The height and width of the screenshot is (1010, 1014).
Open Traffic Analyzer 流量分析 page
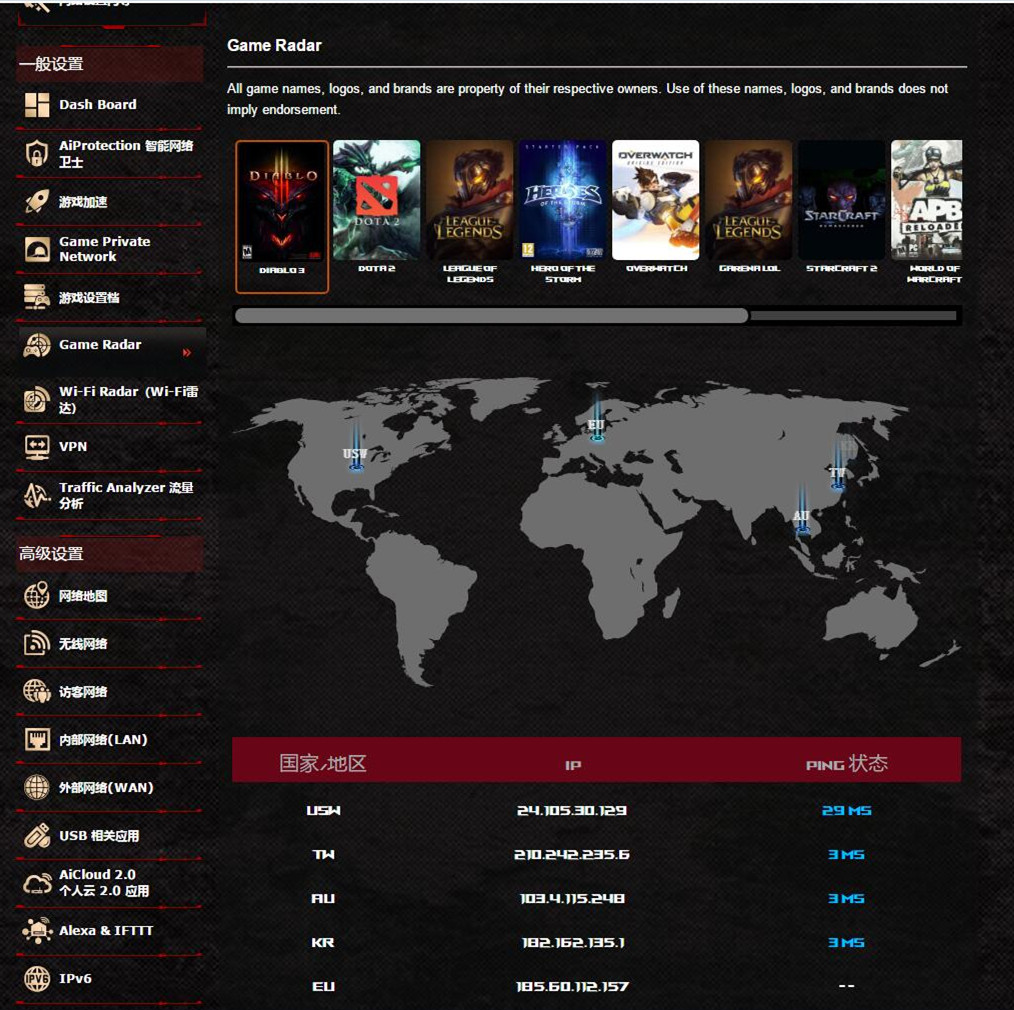coord(110,495)
